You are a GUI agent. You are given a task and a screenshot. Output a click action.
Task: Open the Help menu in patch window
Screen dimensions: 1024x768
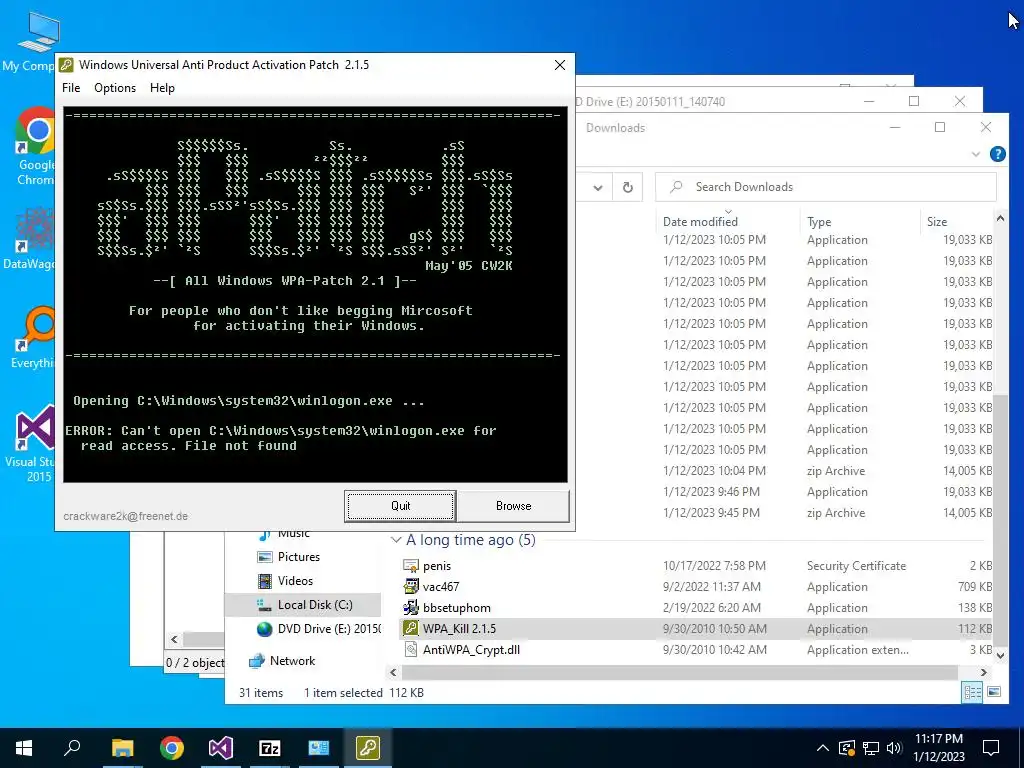click(162, 88)
